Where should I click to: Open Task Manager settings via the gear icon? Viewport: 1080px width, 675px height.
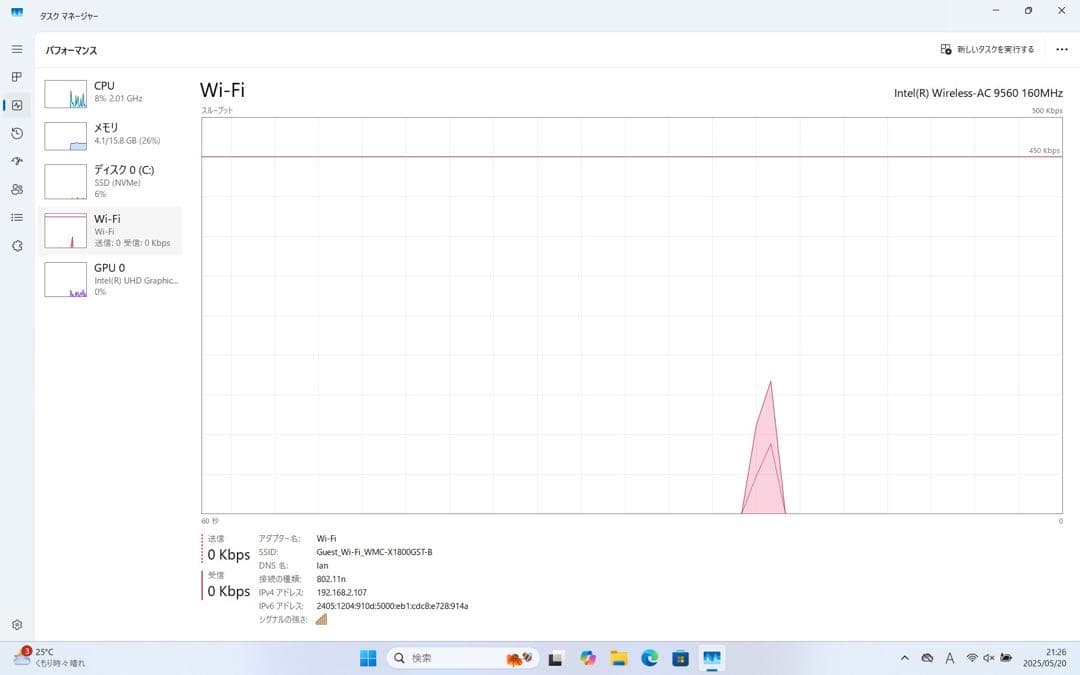click(x=16, y=624)
